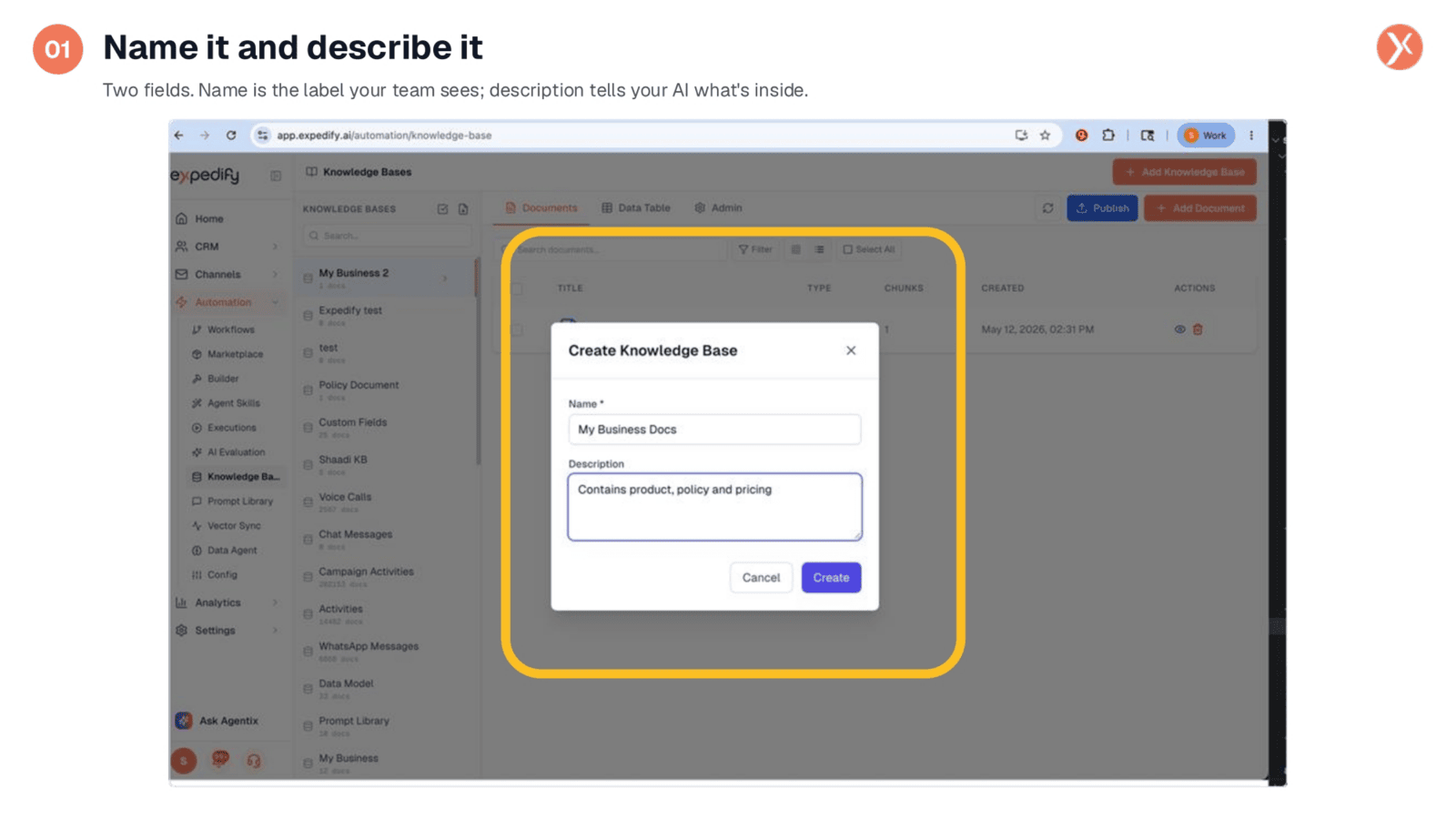
Task: Collapse Automation section chevron
Action: [x=275, y=302]
